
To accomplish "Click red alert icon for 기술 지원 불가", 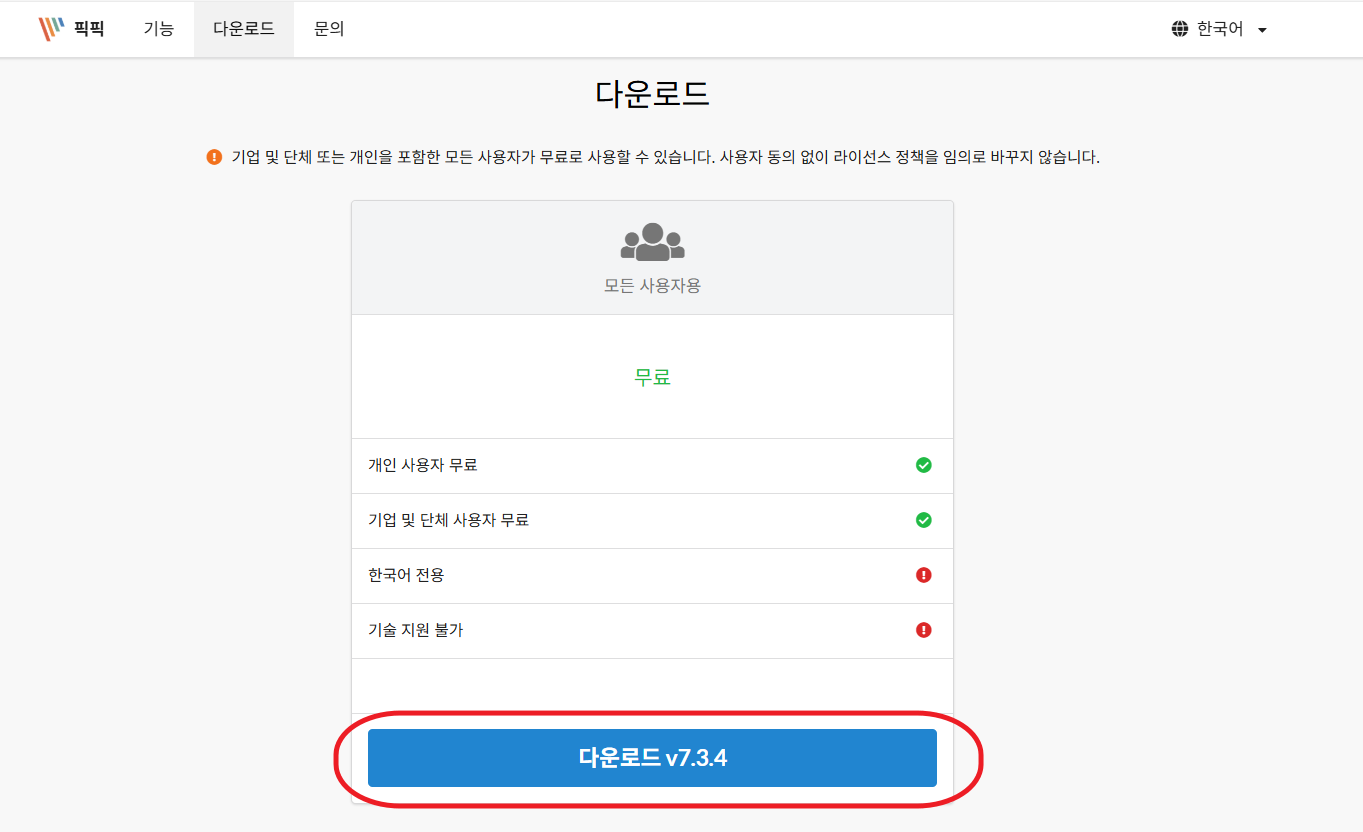I will tap(924, 630).
